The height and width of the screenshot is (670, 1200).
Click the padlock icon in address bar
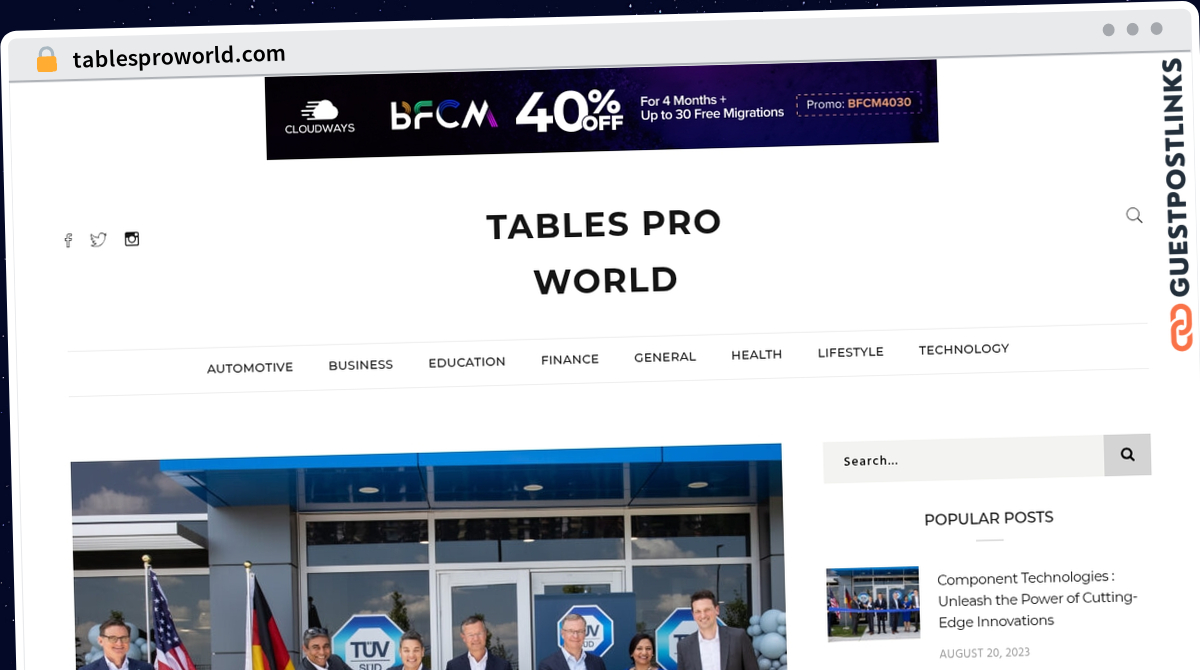(x=46, y=60)
